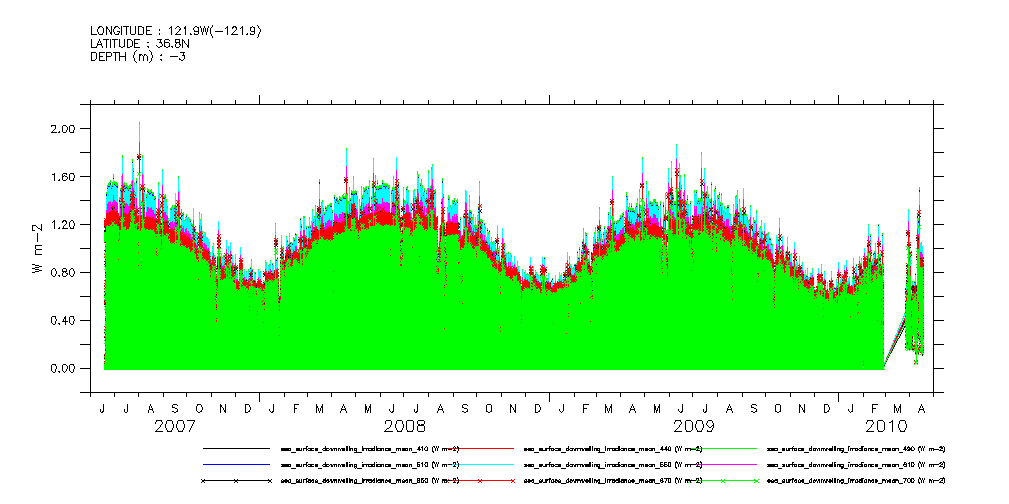The width and height of the screenshot is (1009, 504).
Task: Select the red legend line for irradiance 440
Action: pos(479,449)
